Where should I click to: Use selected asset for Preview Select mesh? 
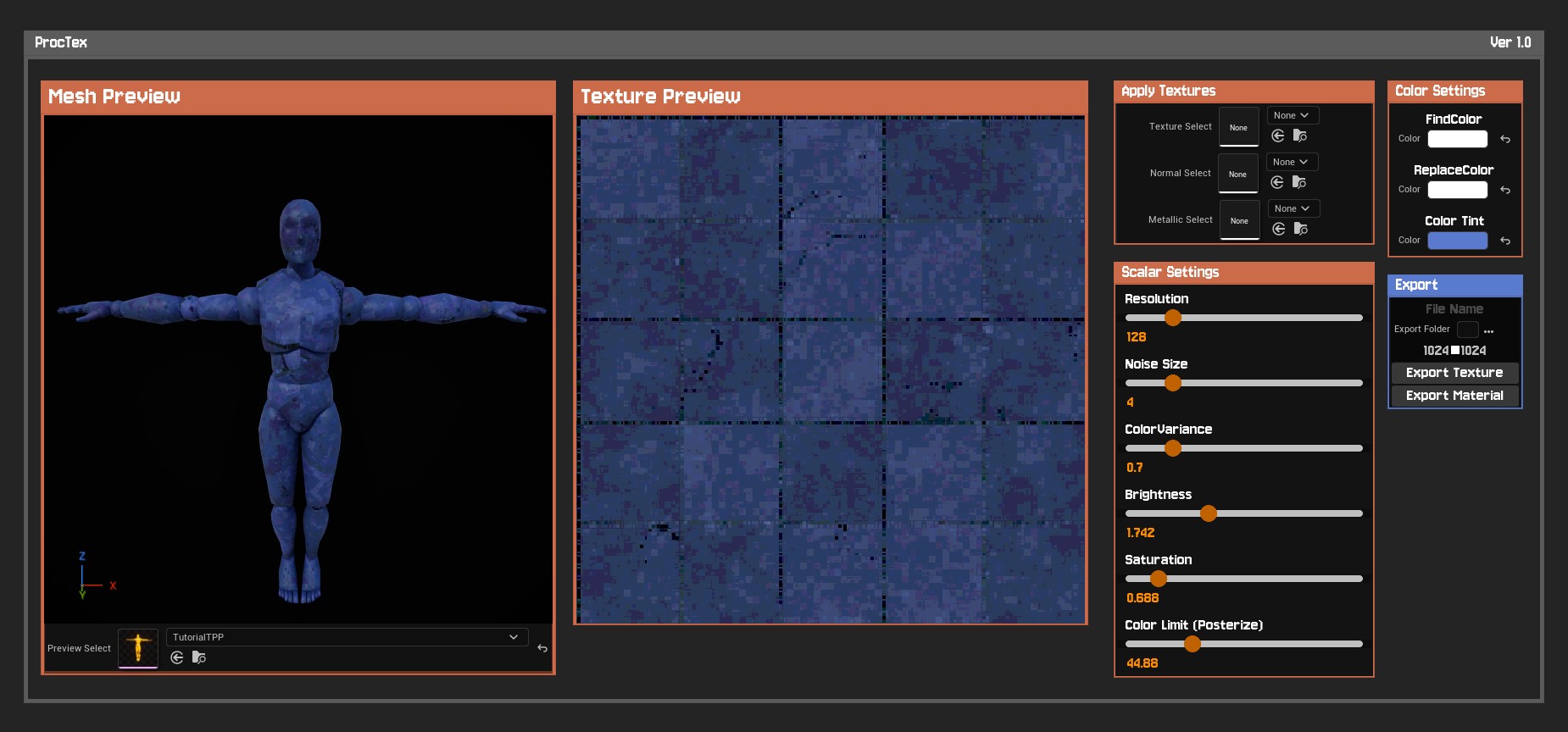pyautogui.click(x=177, y=657)
